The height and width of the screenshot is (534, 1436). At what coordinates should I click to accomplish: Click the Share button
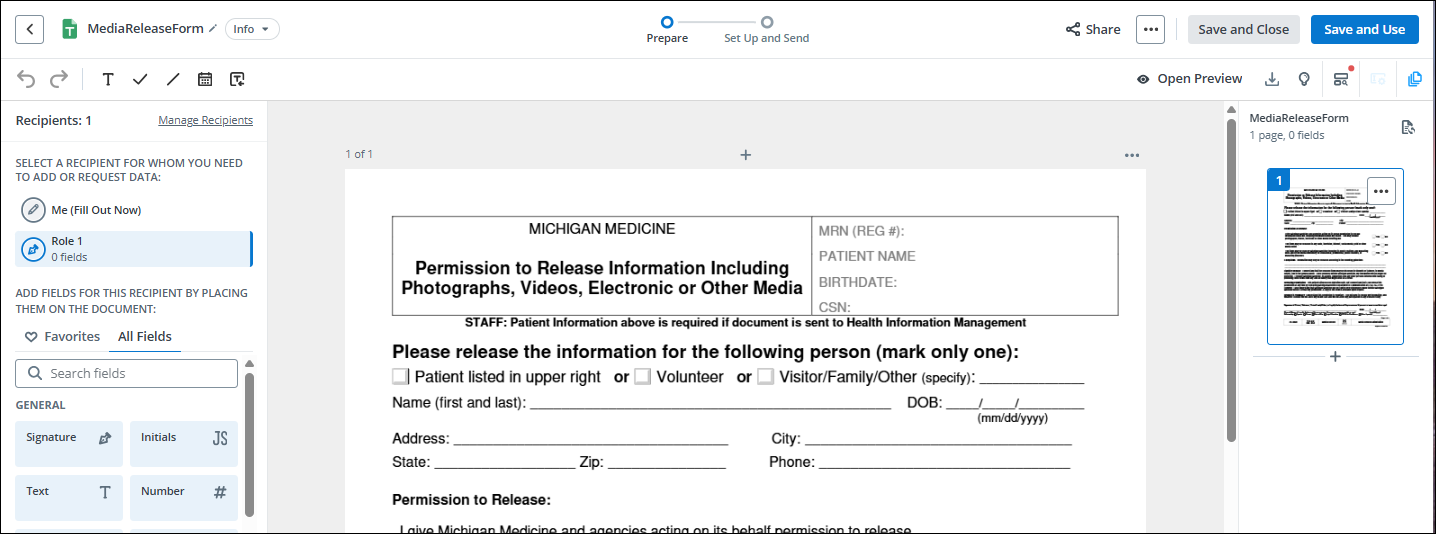(1093, 29)
